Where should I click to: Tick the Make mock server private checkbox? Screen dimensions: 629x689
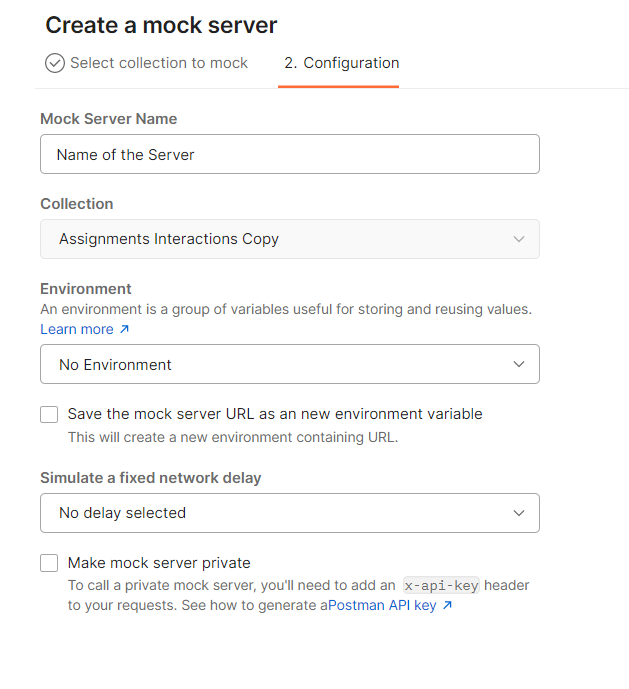[x=49, y=563]
